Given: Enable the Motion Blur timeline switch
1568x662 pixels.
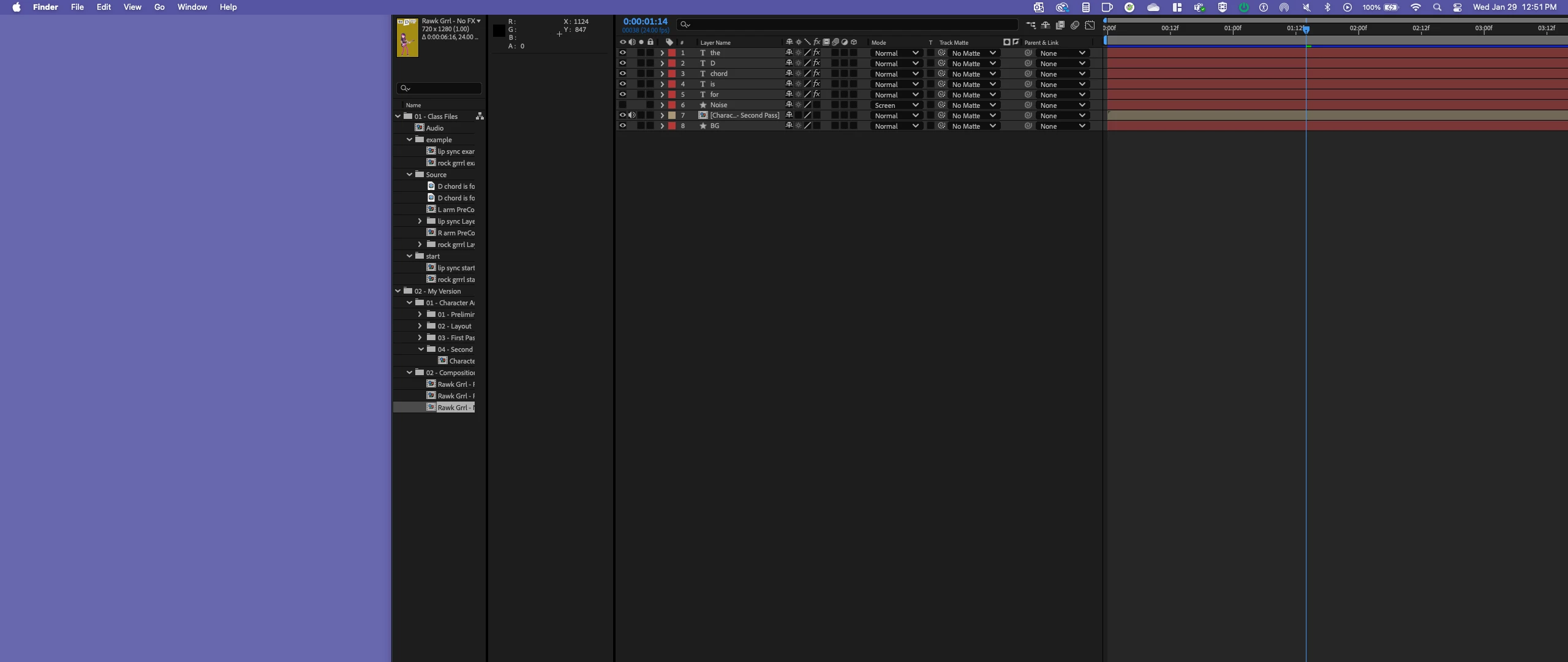Looking at the screenshot, I should click(x=1075, y=25).
